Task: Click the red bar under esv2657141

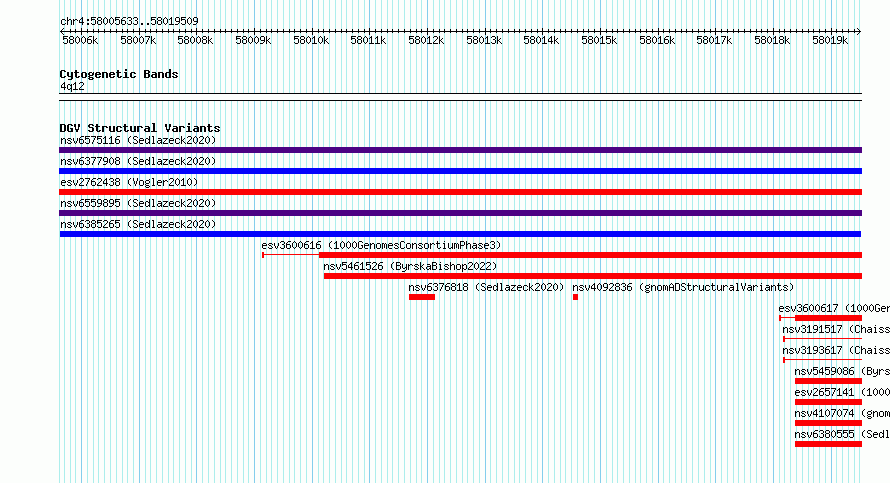Action: (x=828, y=402)
